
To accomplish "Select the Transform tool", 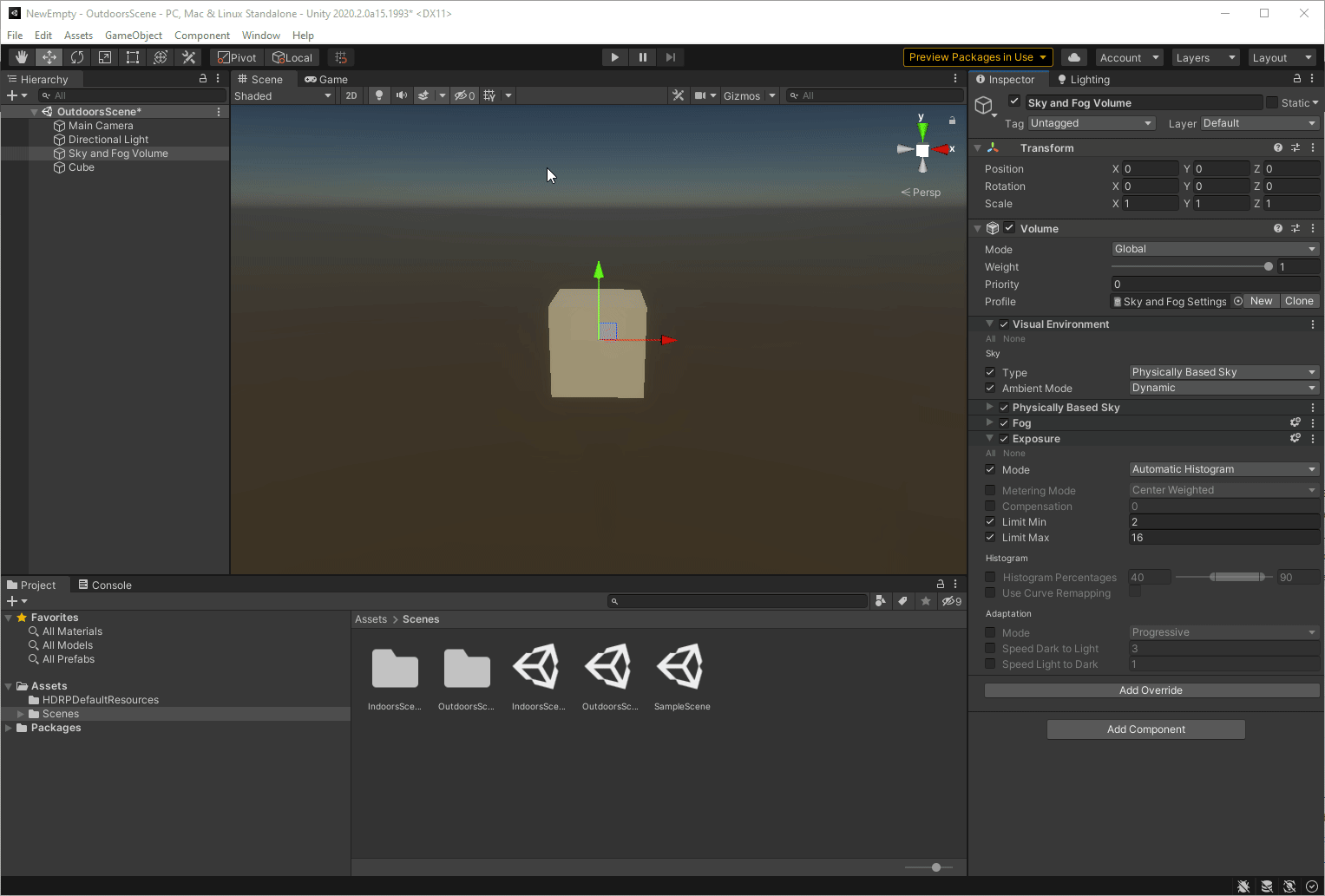I will click(x=161, y=57).
